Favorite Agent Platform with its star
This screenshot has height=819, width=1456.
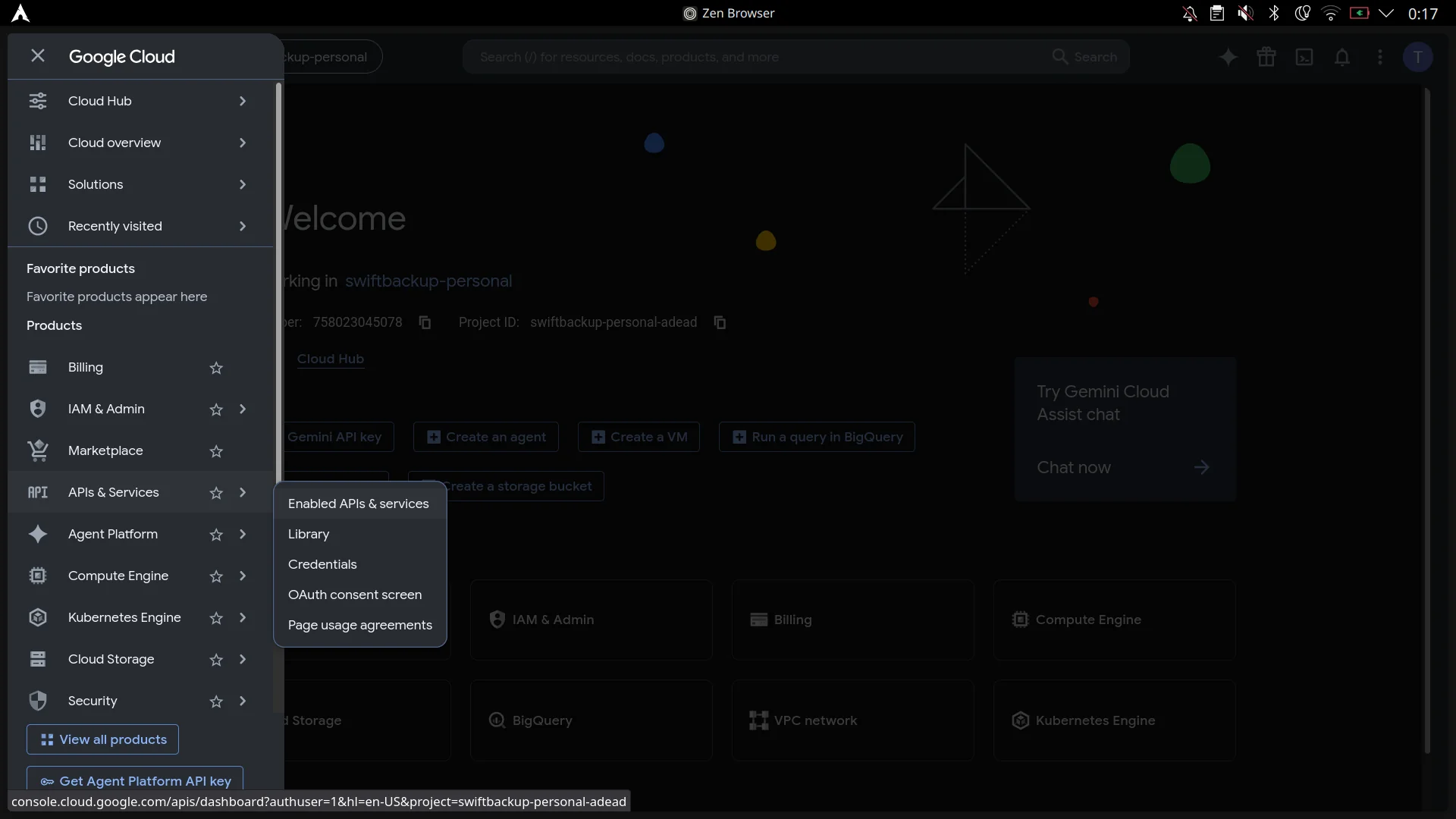tap(216, 535)
